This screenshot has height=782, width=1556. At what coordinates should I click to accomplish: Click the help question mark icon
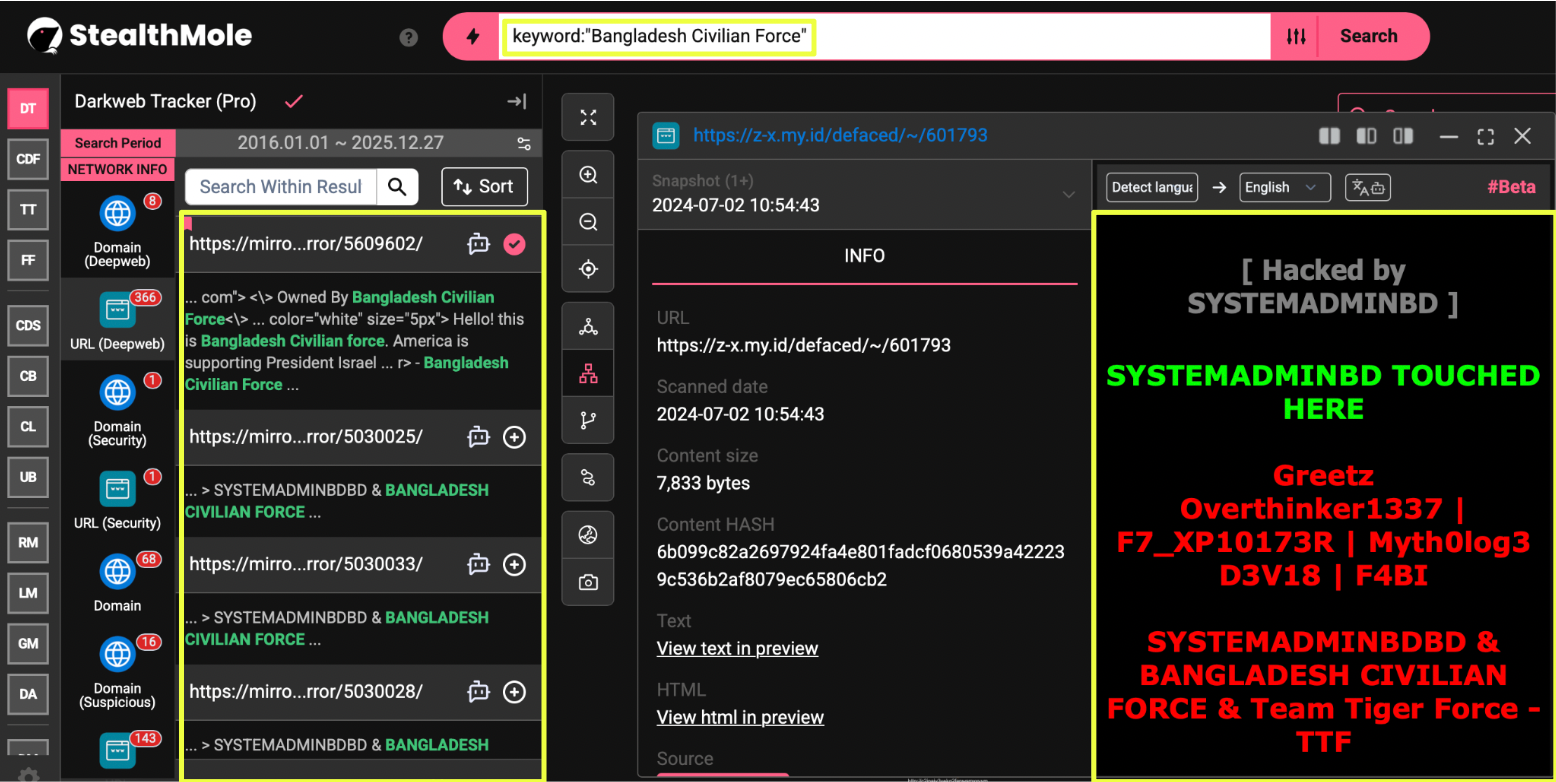(408, 38)
